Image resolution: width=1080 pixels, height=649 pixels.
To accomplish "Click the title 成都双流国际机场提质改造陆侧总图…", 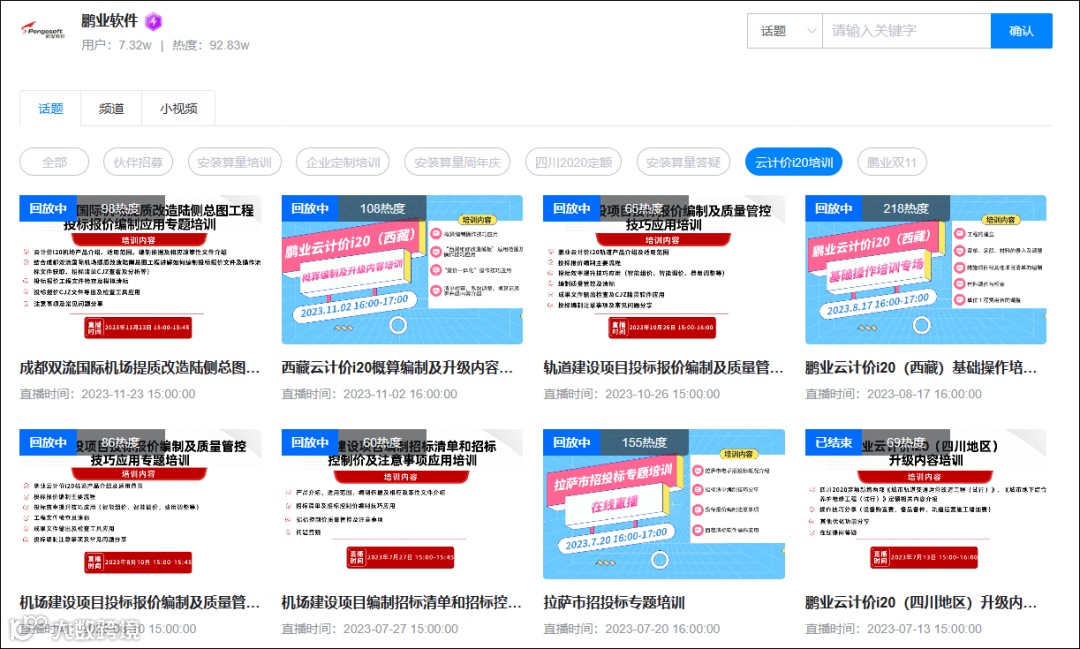I will click(x=140, y=368).
